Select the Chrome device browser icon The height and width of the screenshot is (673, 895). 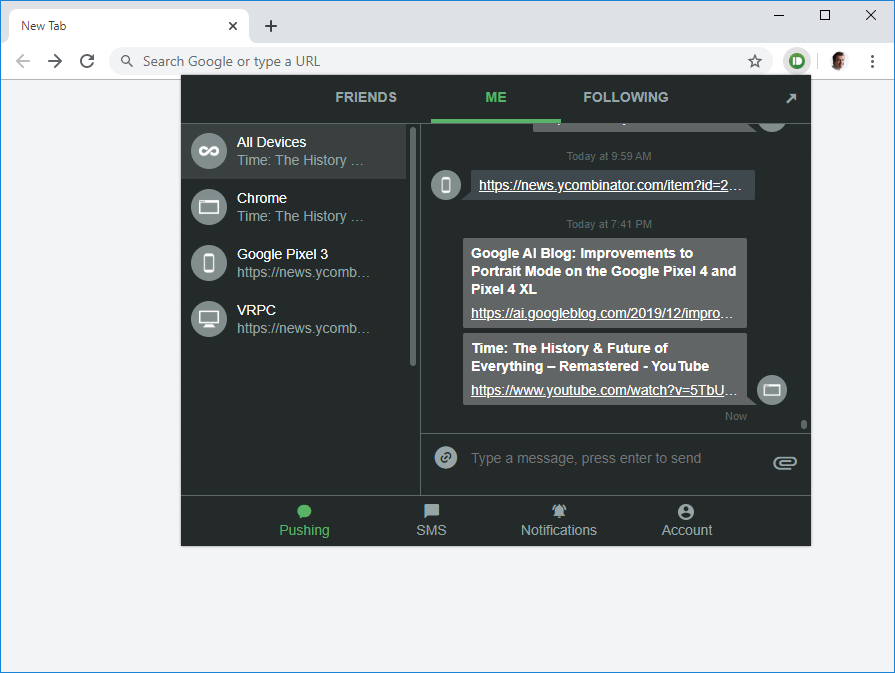[x=209, y=207]
